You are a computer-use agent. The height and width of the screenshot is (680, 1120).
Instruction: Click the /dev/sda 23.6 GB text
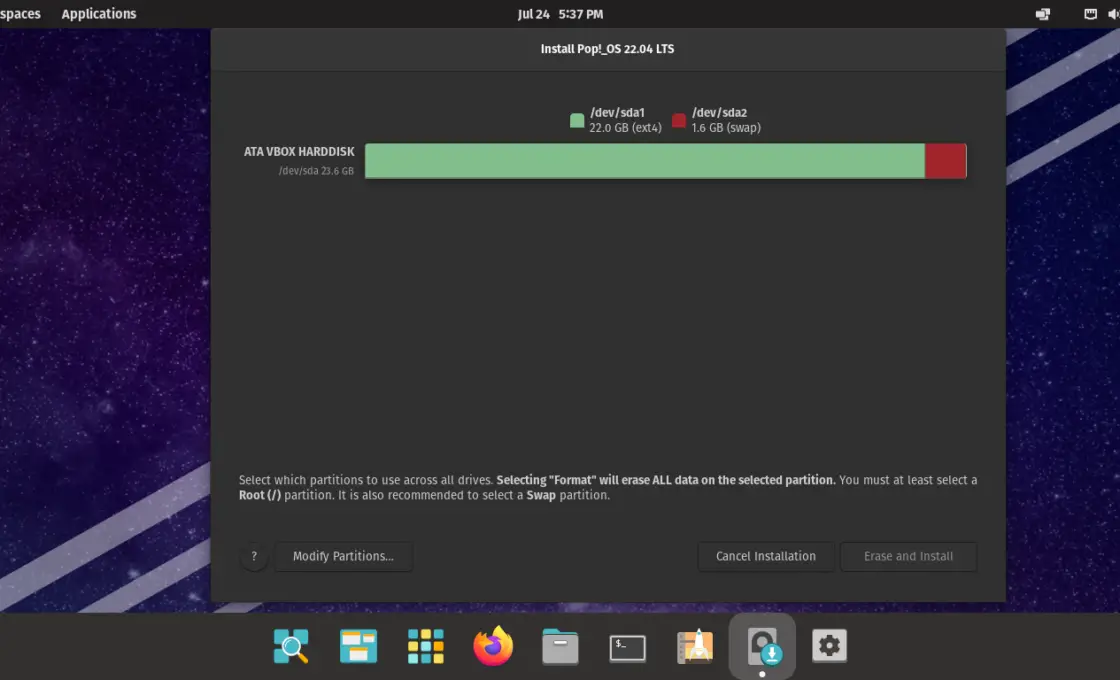pyautogui.click(x=316, y=171)
